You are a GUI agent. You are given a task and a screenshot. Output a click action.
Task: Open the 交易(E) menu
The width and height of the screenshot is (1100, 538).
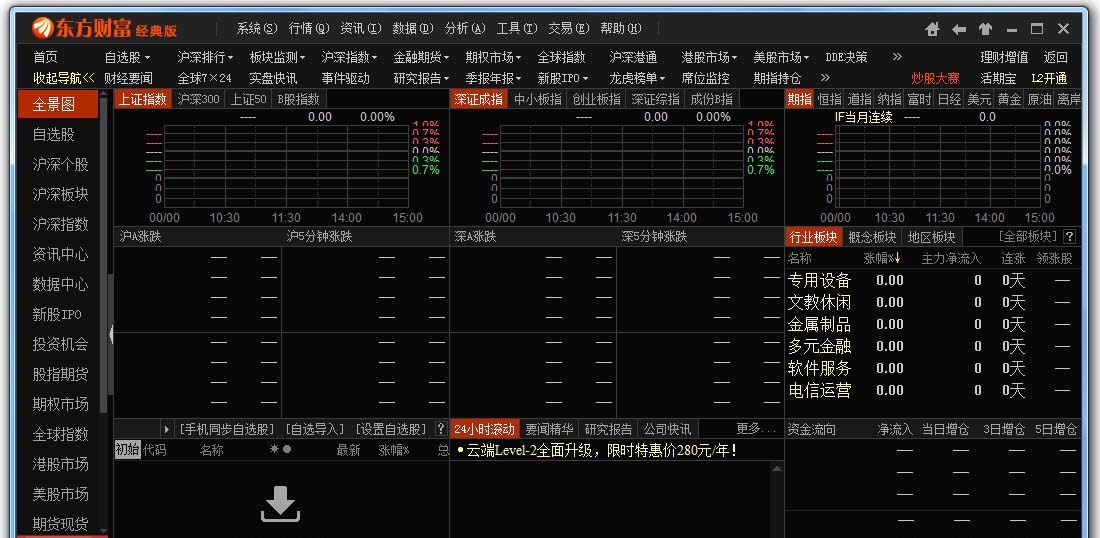point(569,28)
